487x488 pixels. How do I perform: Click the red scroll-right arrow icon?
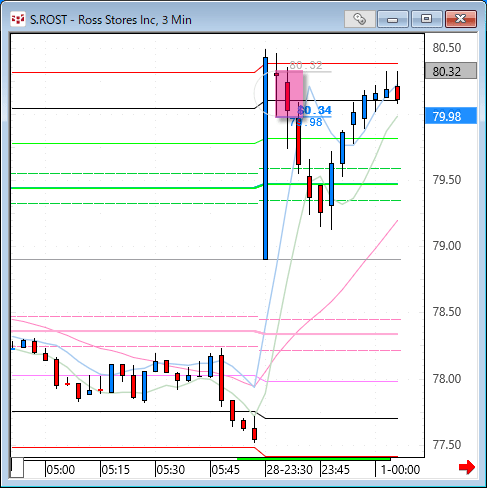pos(467,467)
